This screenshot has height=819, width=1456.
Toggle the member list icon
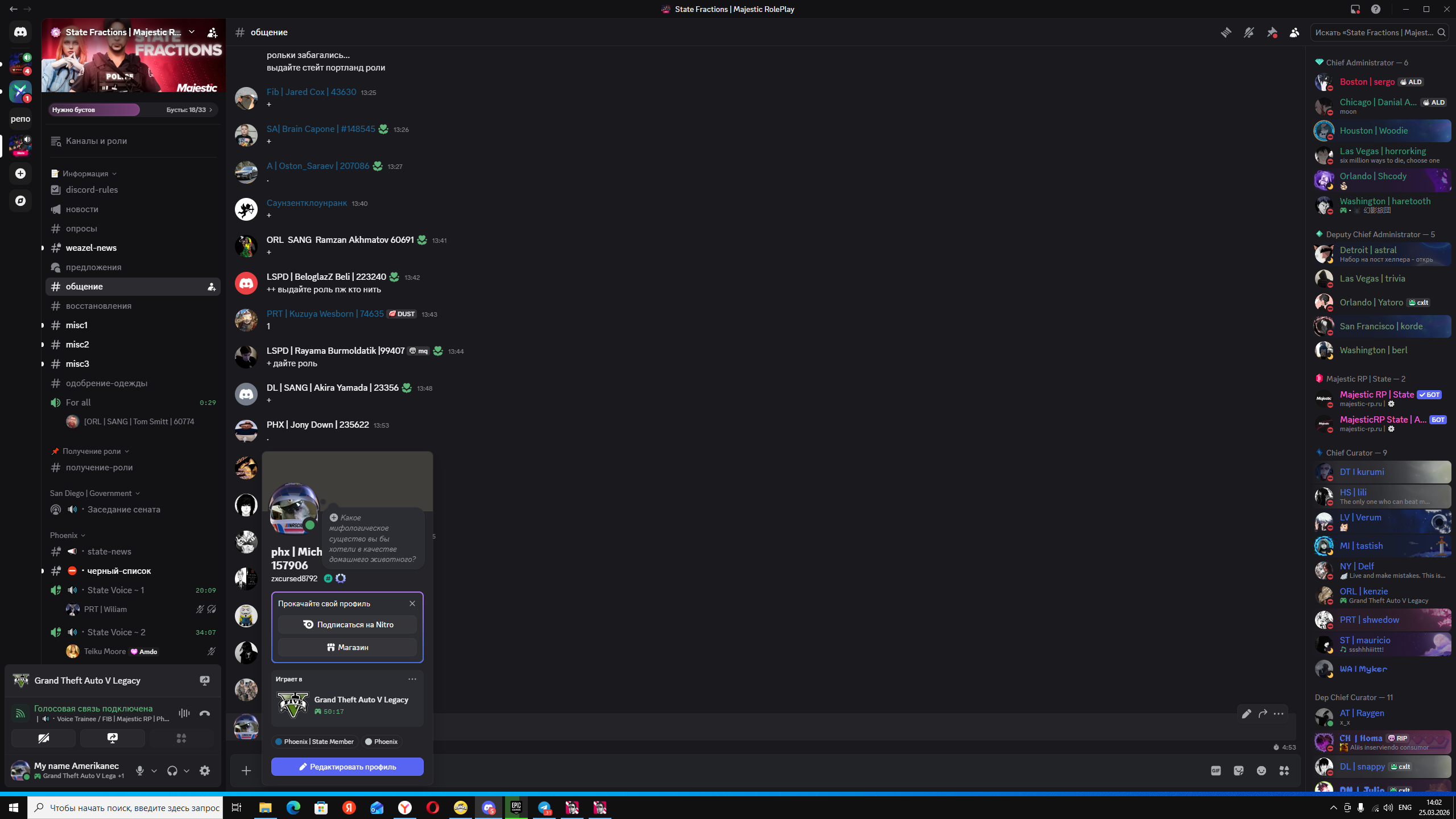(1294, 32)
